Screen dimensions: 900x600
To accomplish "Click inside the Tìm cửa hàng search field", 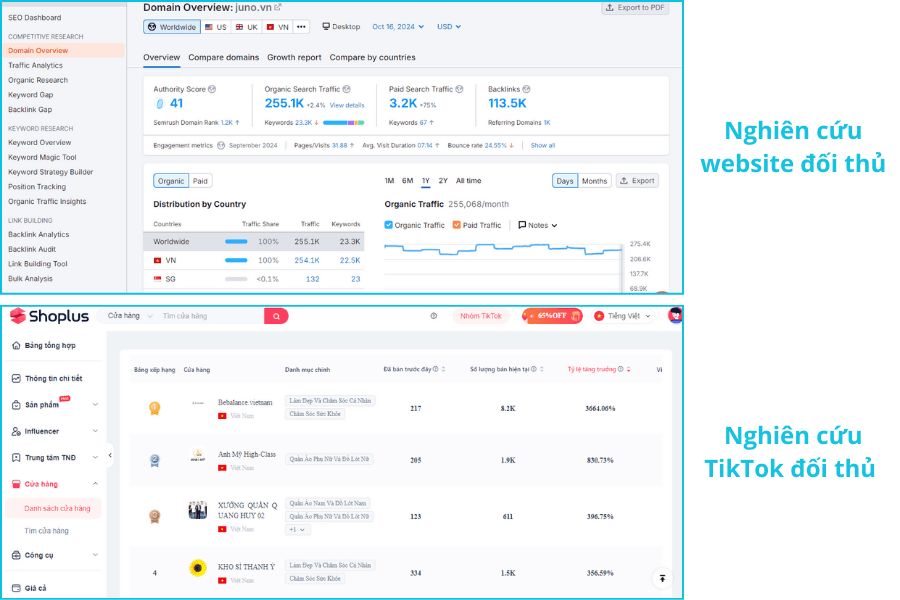I will (x=208, y=316).
